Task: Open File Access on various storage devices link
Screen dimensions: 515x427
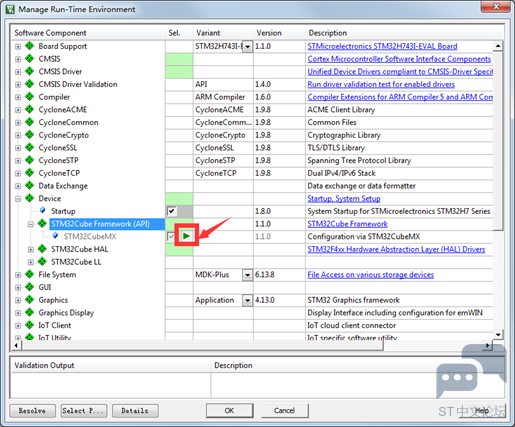Action: (x=370, y=275)
